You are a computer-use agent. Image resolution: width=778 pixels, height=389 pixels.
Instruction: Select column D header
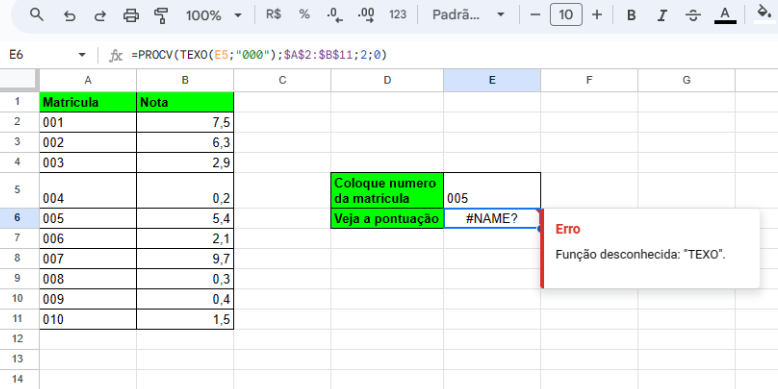click(387, 80)
